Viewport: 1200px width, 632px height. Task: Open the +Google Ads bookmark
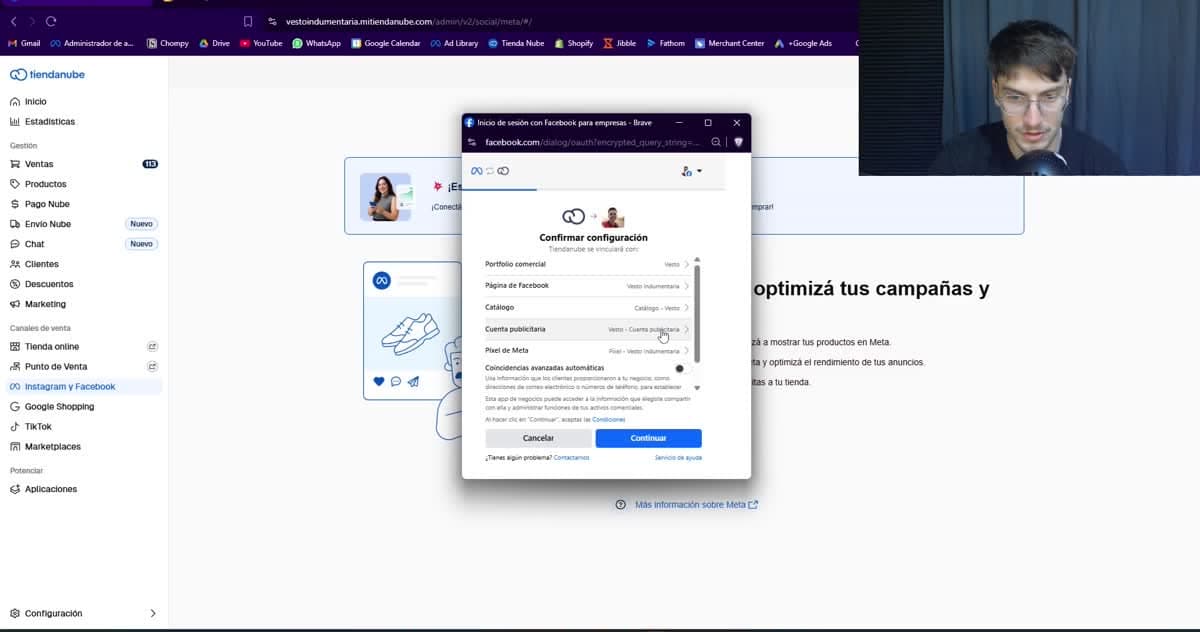(x=803, y=43)
